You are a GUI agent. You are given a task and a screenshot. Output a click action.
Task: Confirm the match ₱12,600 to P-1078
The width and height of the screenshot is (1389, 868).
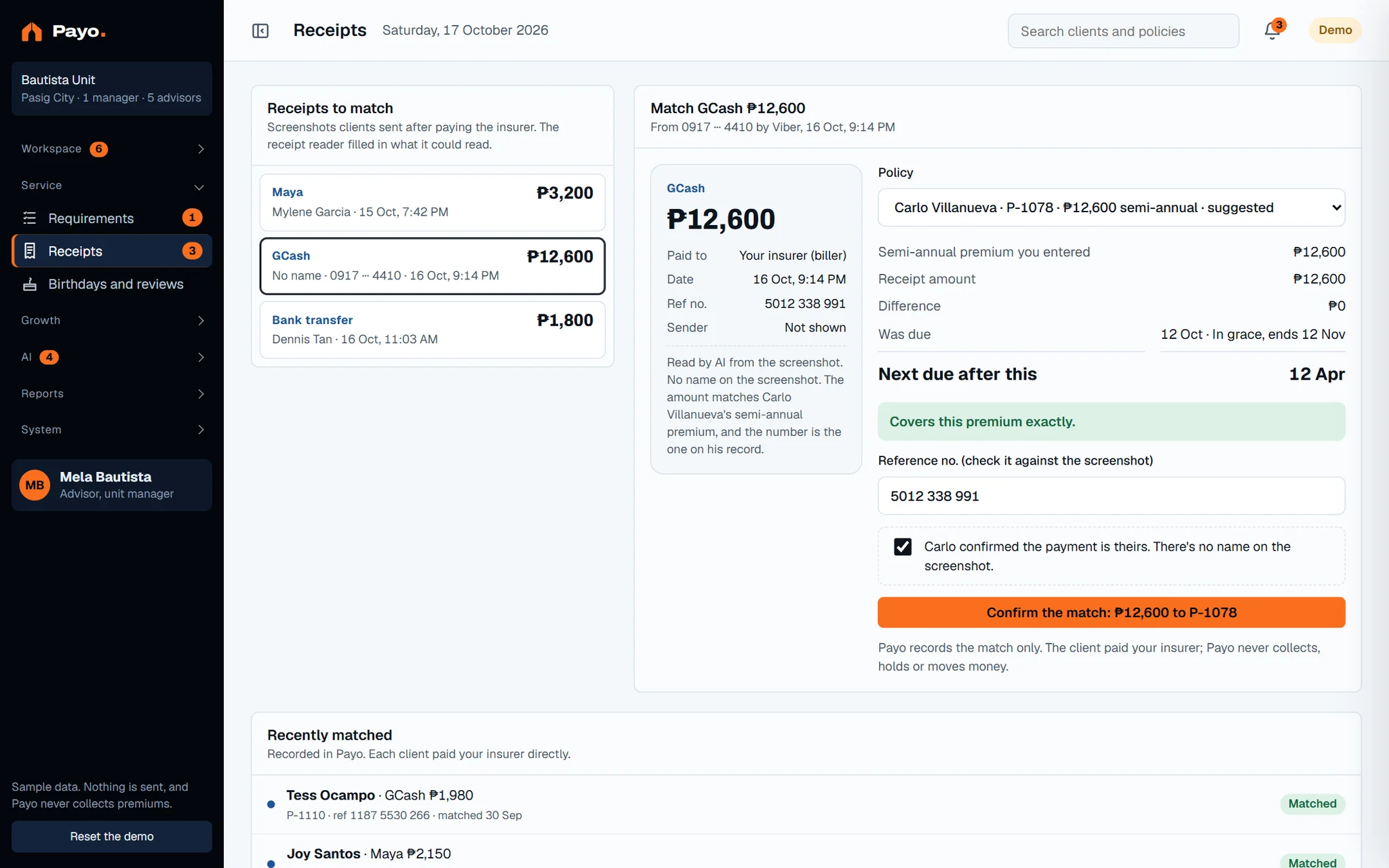(1111, 612)
